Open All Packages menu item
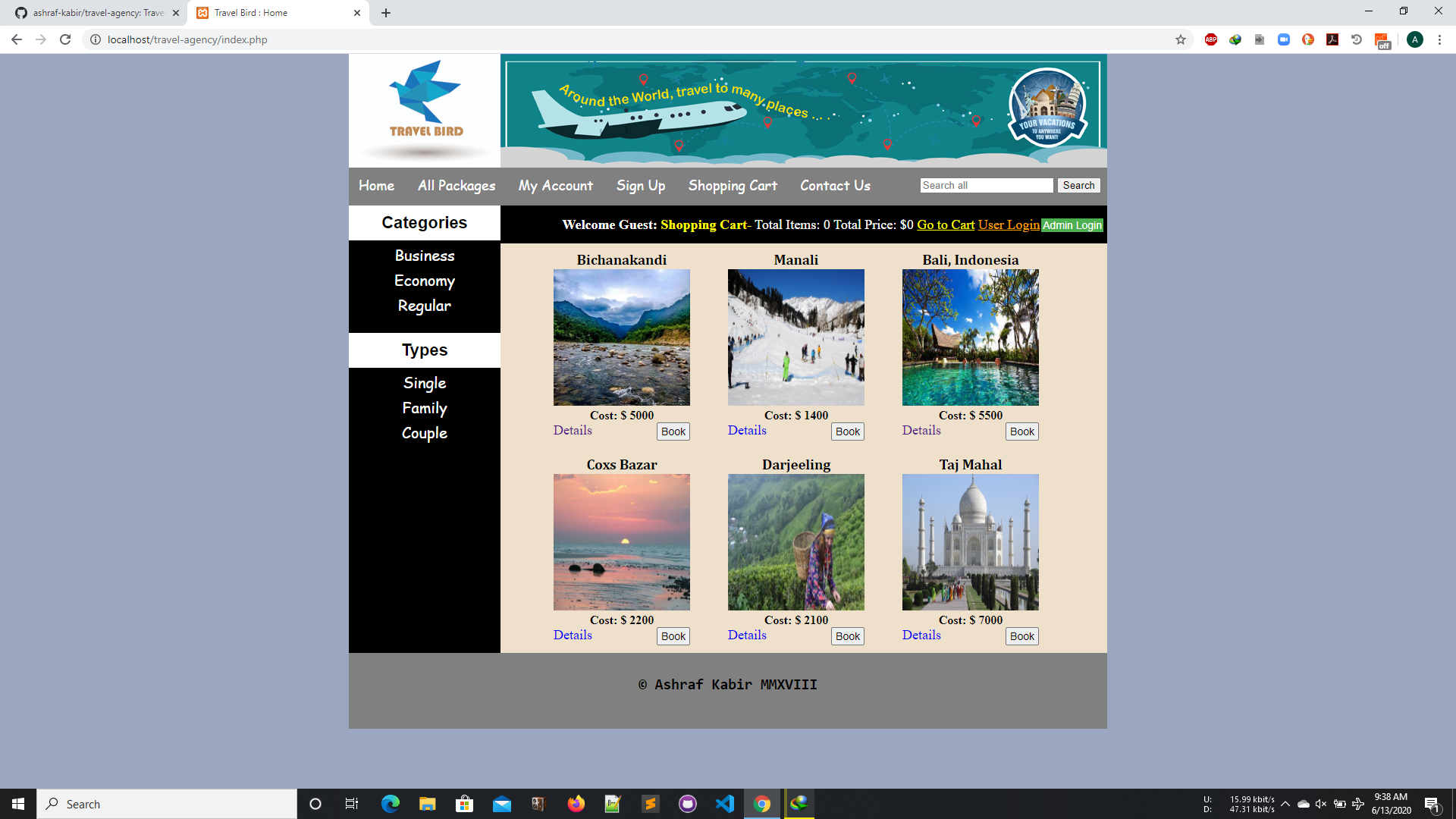Viewport: 1456px width, 819px height. point(457,186)
